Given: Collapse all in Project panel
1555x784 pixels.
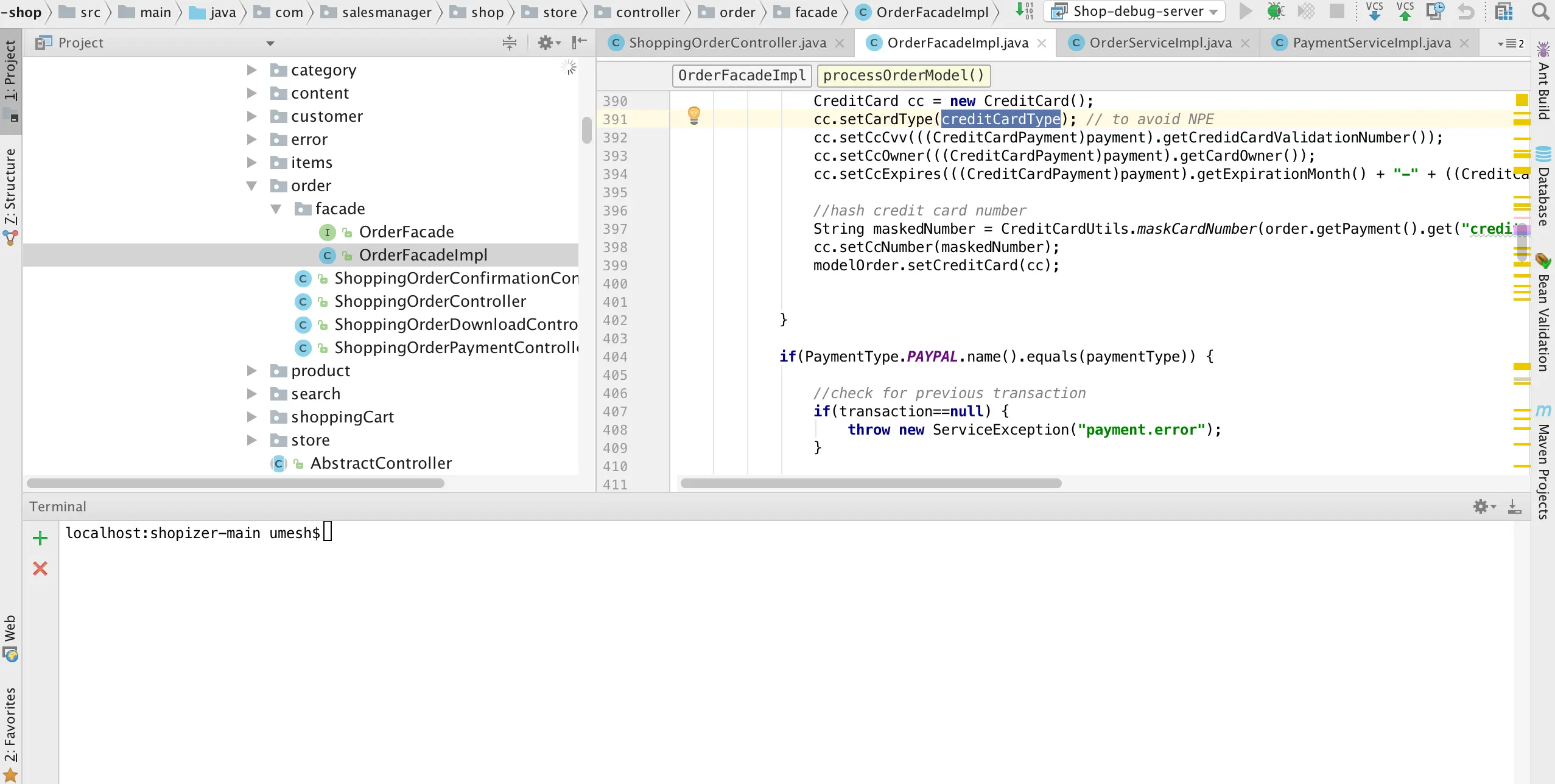Looking at the screenshot, I should (510, 43).
